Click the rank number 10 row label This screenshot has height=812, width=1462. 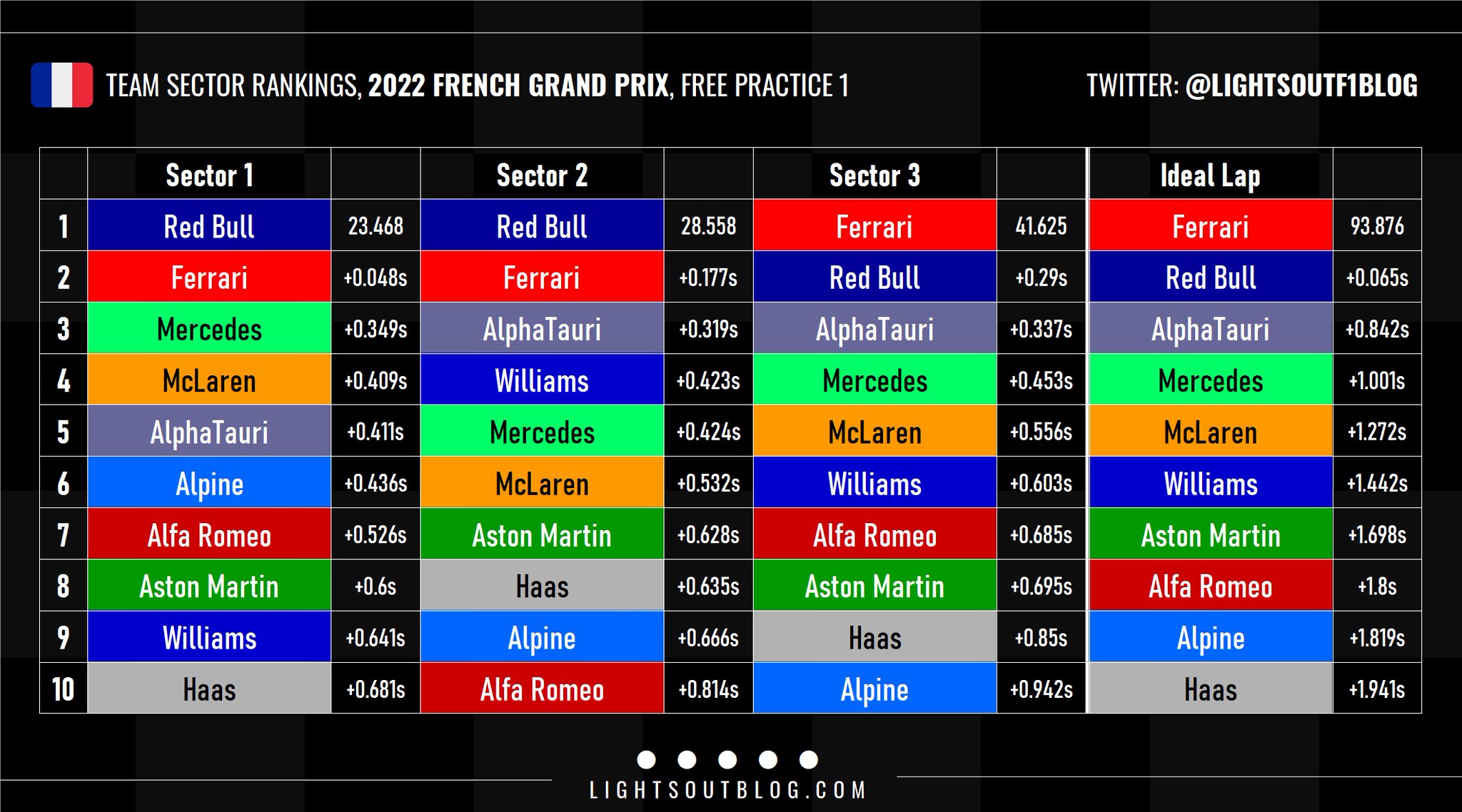(x=64, y=689)
